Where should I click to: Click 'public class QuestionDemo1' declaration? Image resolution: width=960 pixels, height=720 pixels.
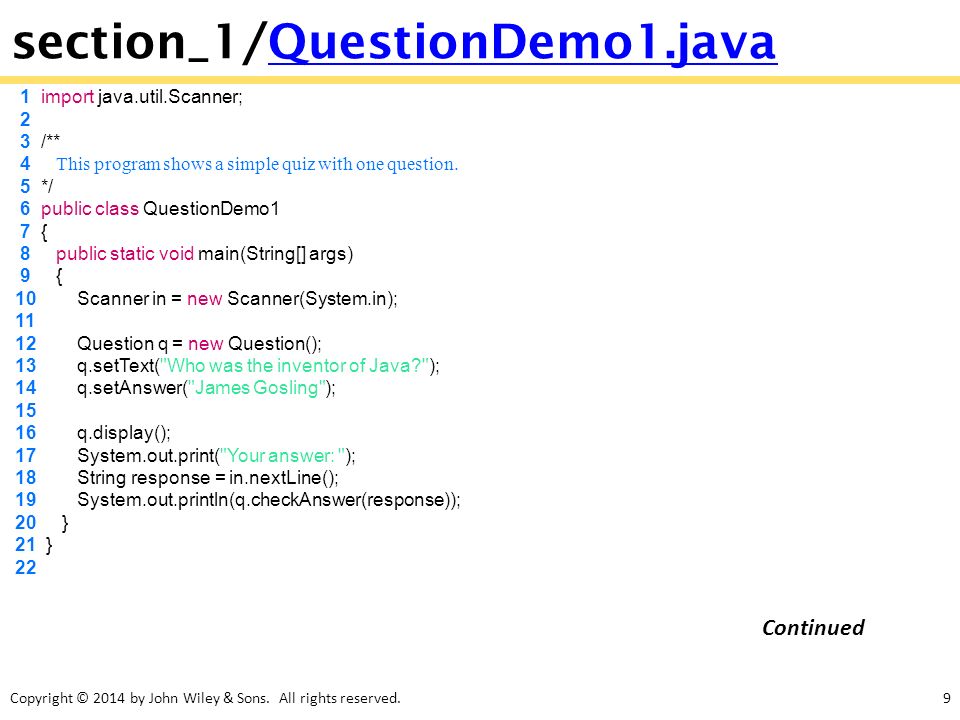pyautogui.click(x=160, y=209)
